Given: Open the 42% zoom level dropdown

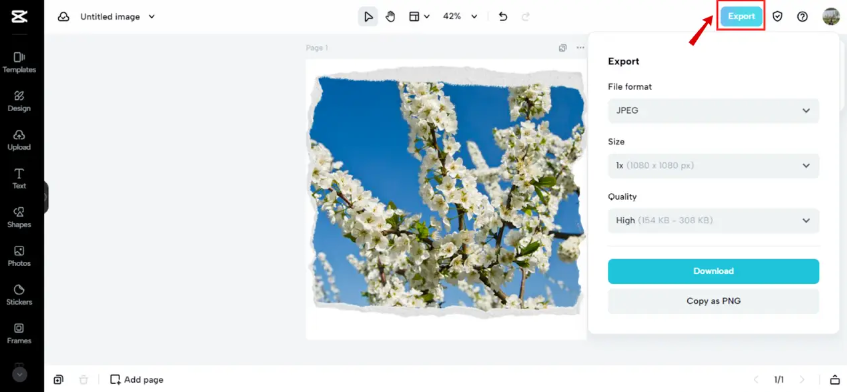Looking at the screenshot, I should click(x=460, y=17).
